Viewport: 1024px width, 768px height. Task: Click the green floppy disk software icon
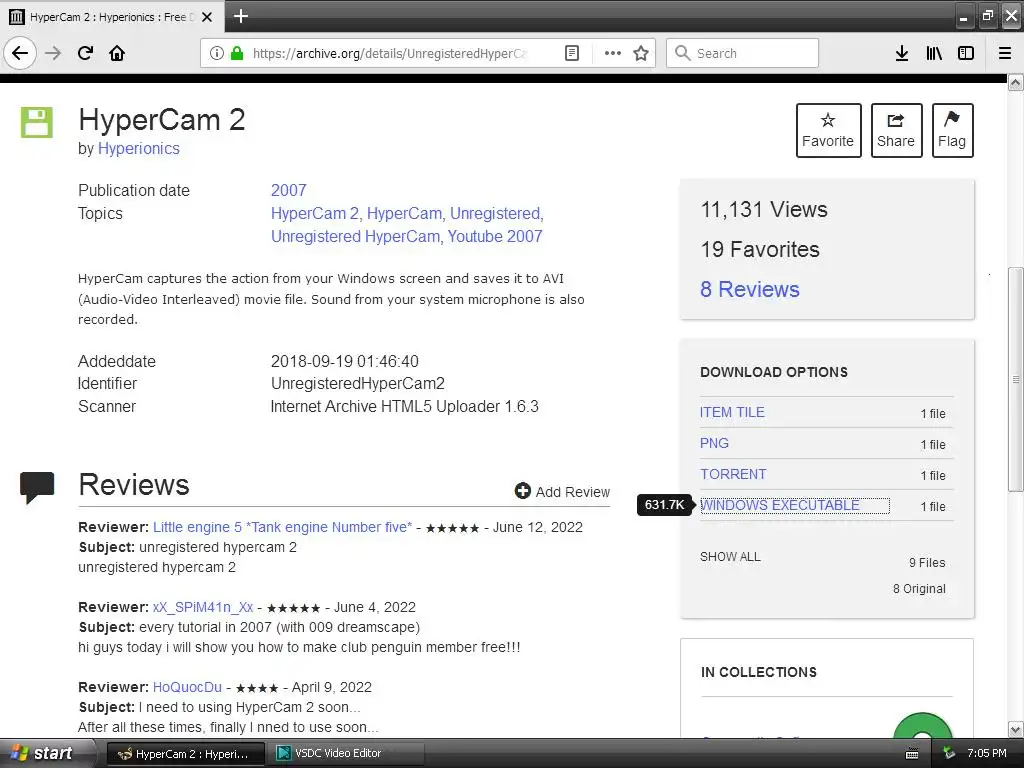click(37, 122)
